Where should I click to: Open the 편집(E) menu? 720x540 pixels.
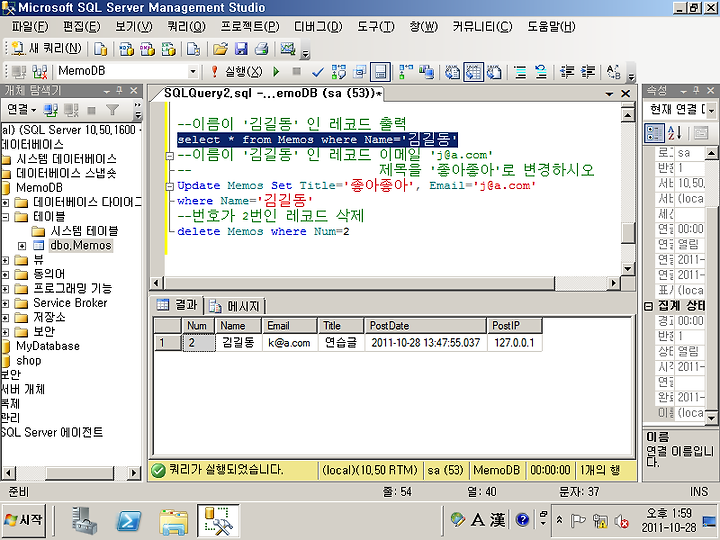tap(81, 27)
